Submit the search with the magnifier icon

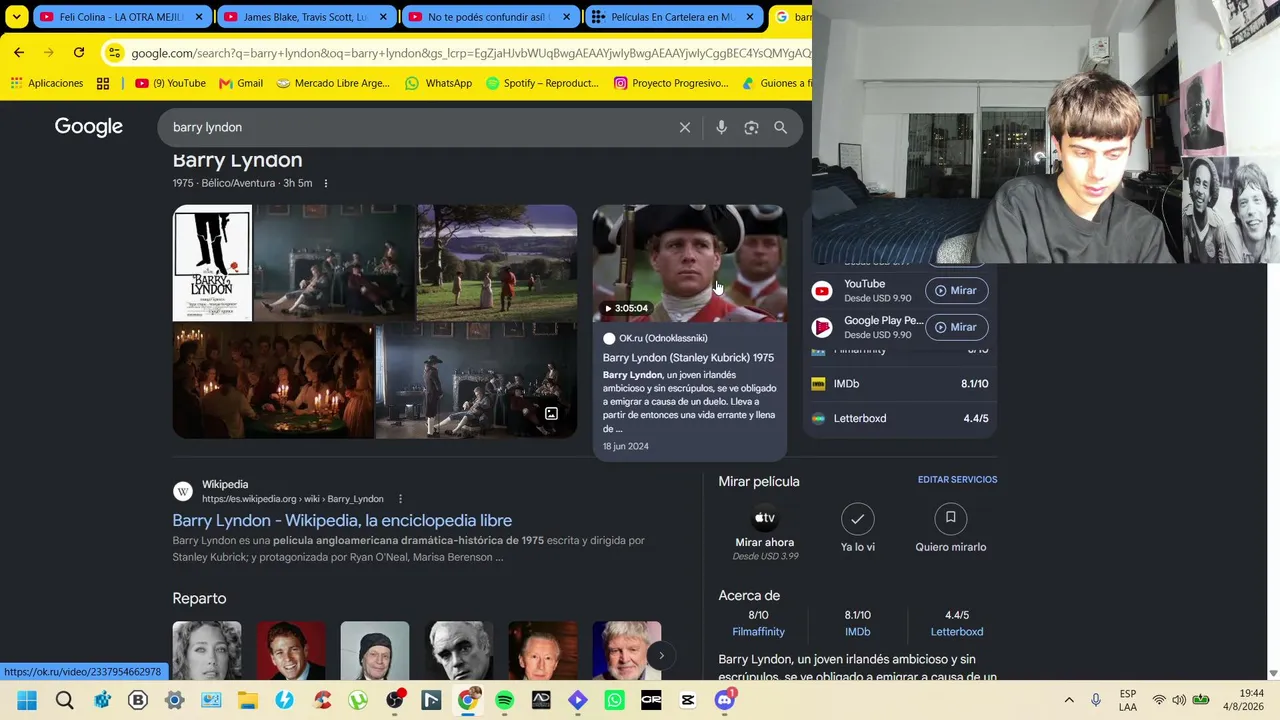click(781, 128)
